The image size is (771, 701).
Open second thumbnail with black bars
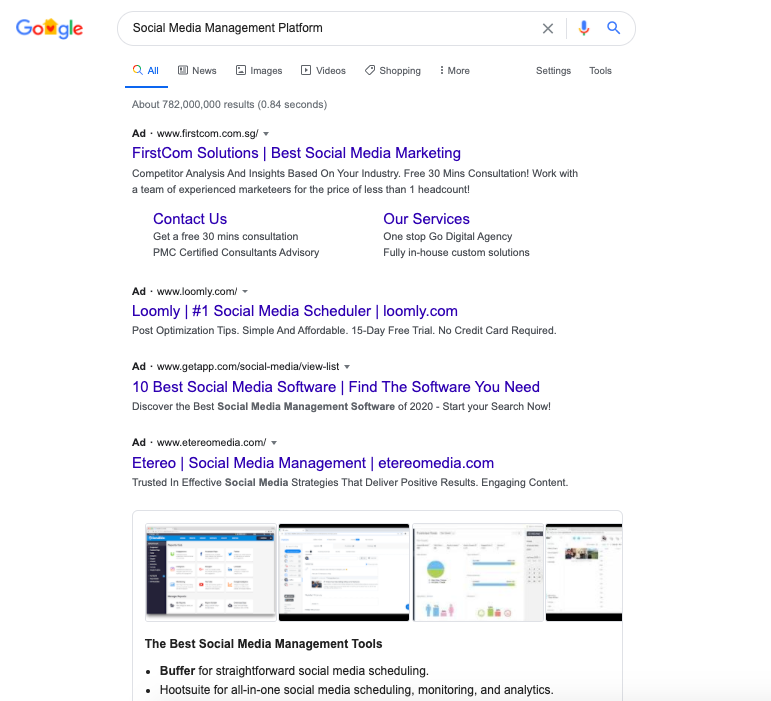click(x=344, y=572)
